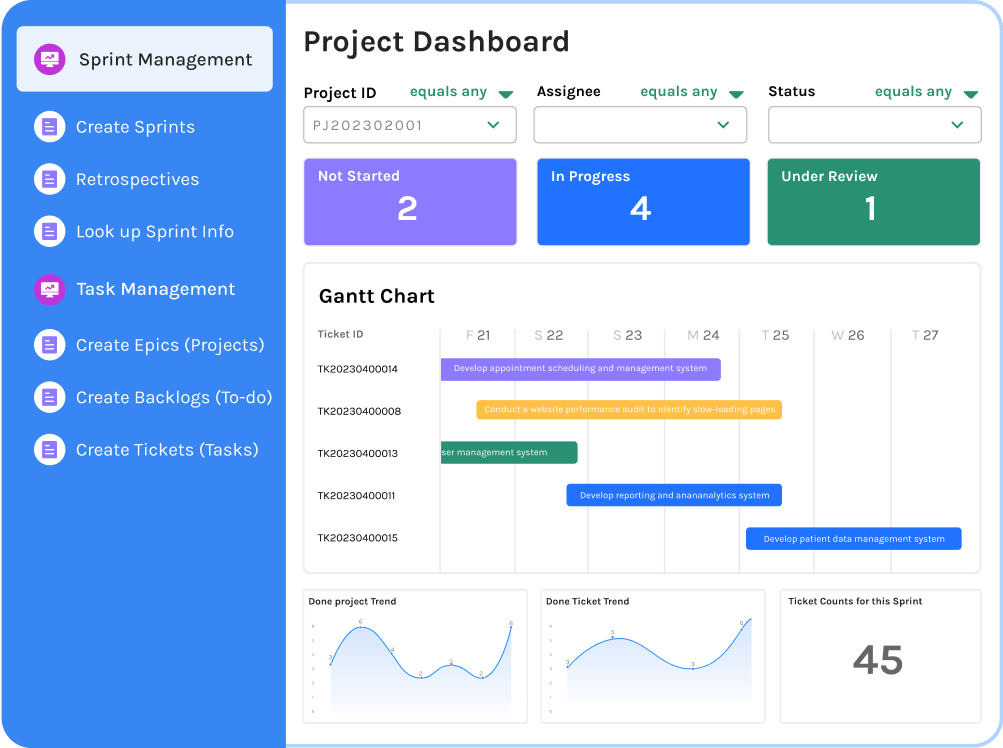
Task: Click the Under Review count card
Action: pyautogui.click(x=874, y=202)
